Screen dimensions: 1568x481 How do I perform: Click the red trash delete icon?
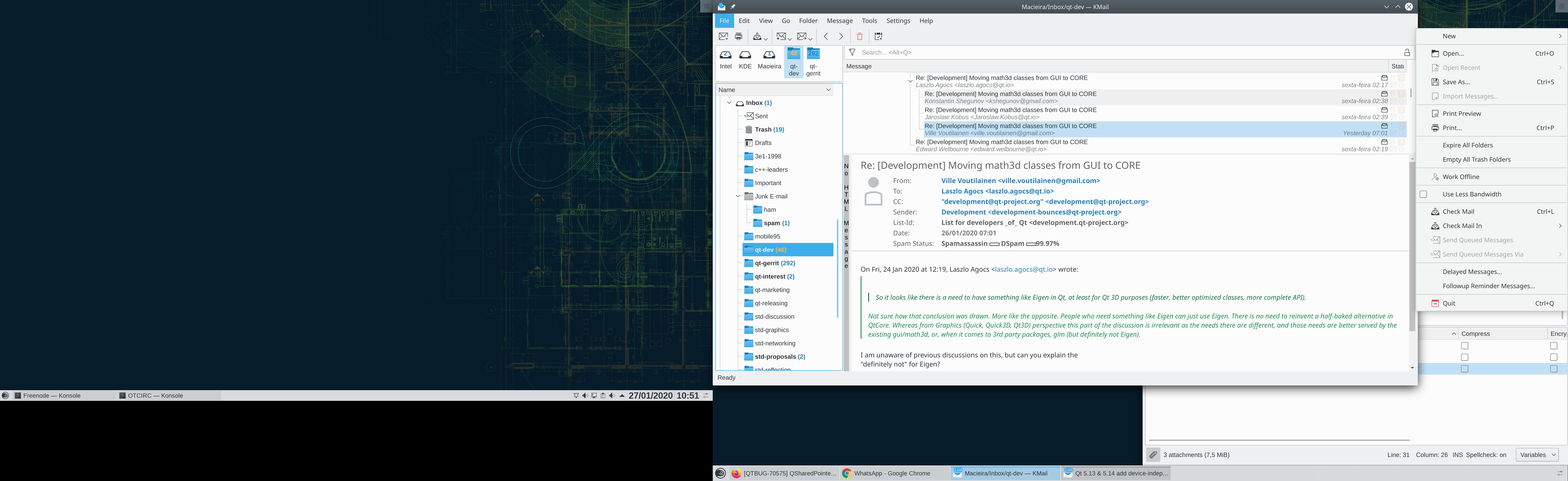[x=860, y=37]
